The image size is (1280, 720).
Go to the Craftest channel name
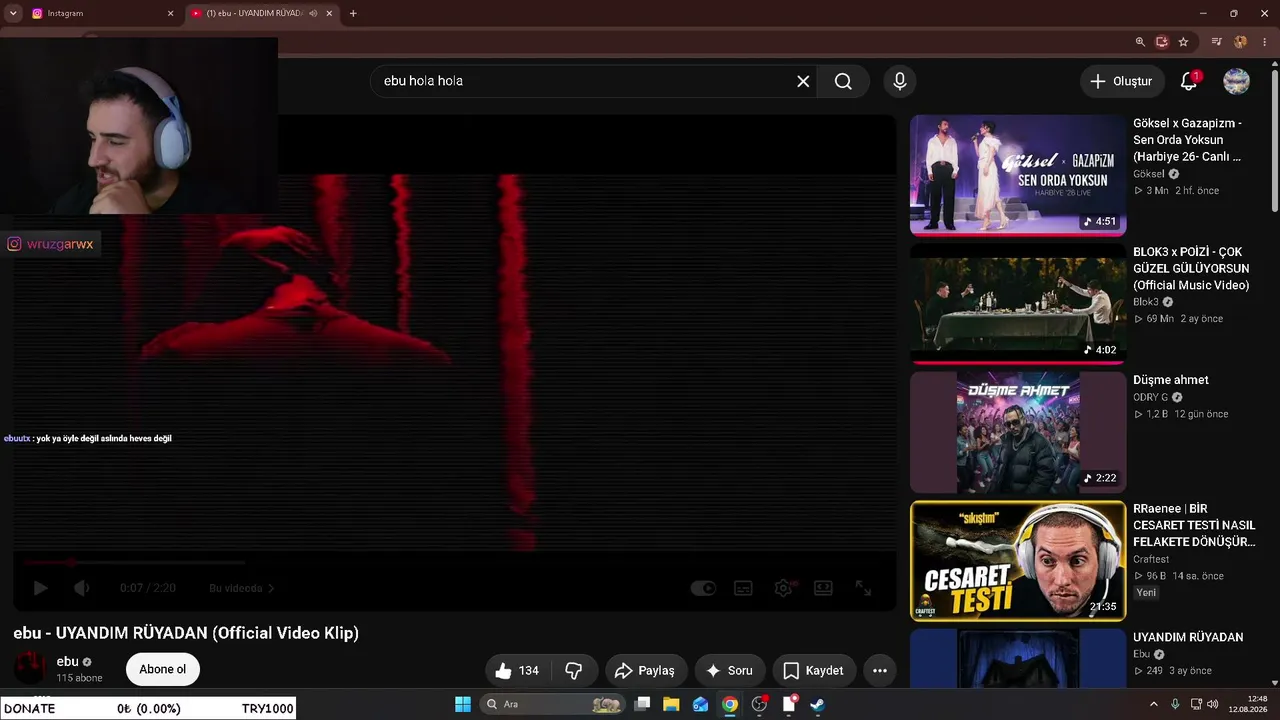pyautogui.click(x=1151, y=559)
